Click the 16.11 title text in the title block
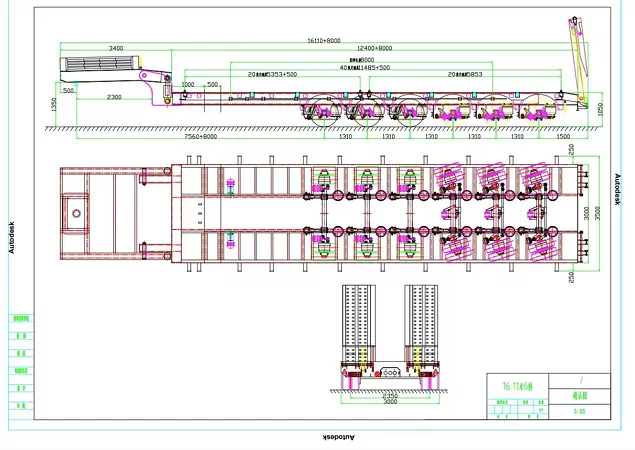The image size is (635, 450). pos(518,386)
